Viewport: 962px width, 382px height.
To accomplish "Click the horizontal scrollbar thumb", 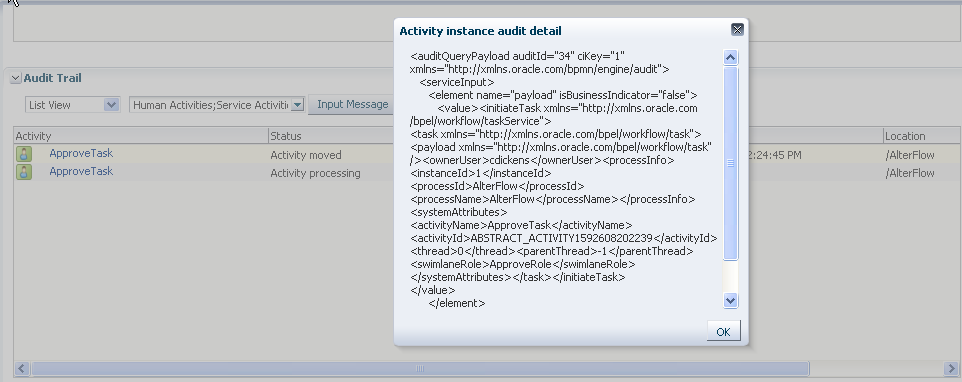I will (x=420, y=369).
